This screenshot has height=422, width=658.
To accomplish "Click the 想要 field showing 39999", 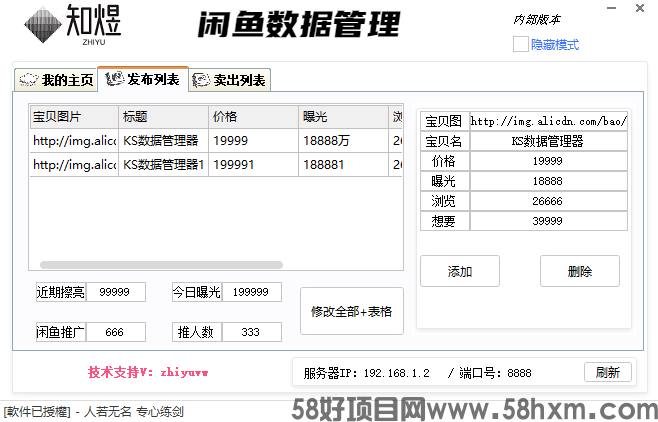I will click(x=548, y=221).
